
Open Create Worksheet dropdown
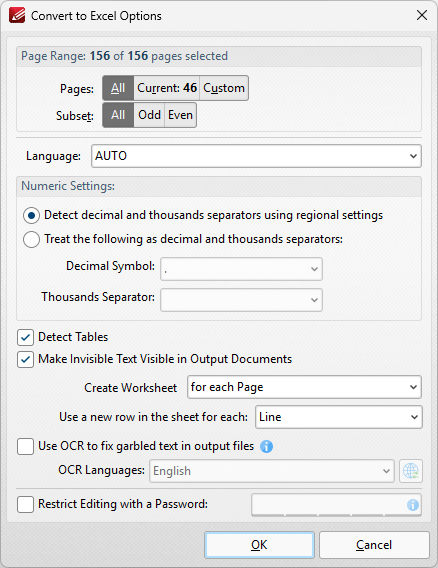(304, 387)
